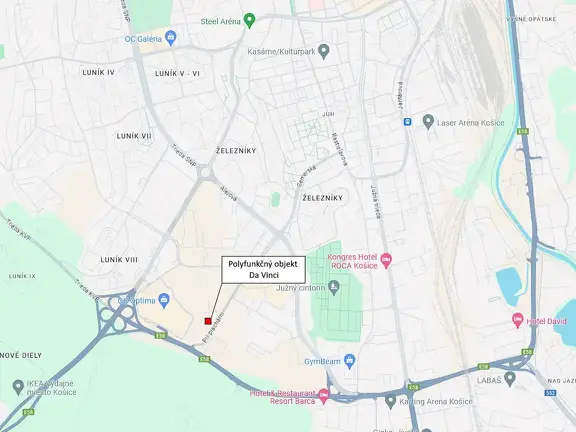Image resolution: width=576 pixels, height=432 pixels.
Task: Click the Južný cintorín cemetery pin
Action: point(334,288)
